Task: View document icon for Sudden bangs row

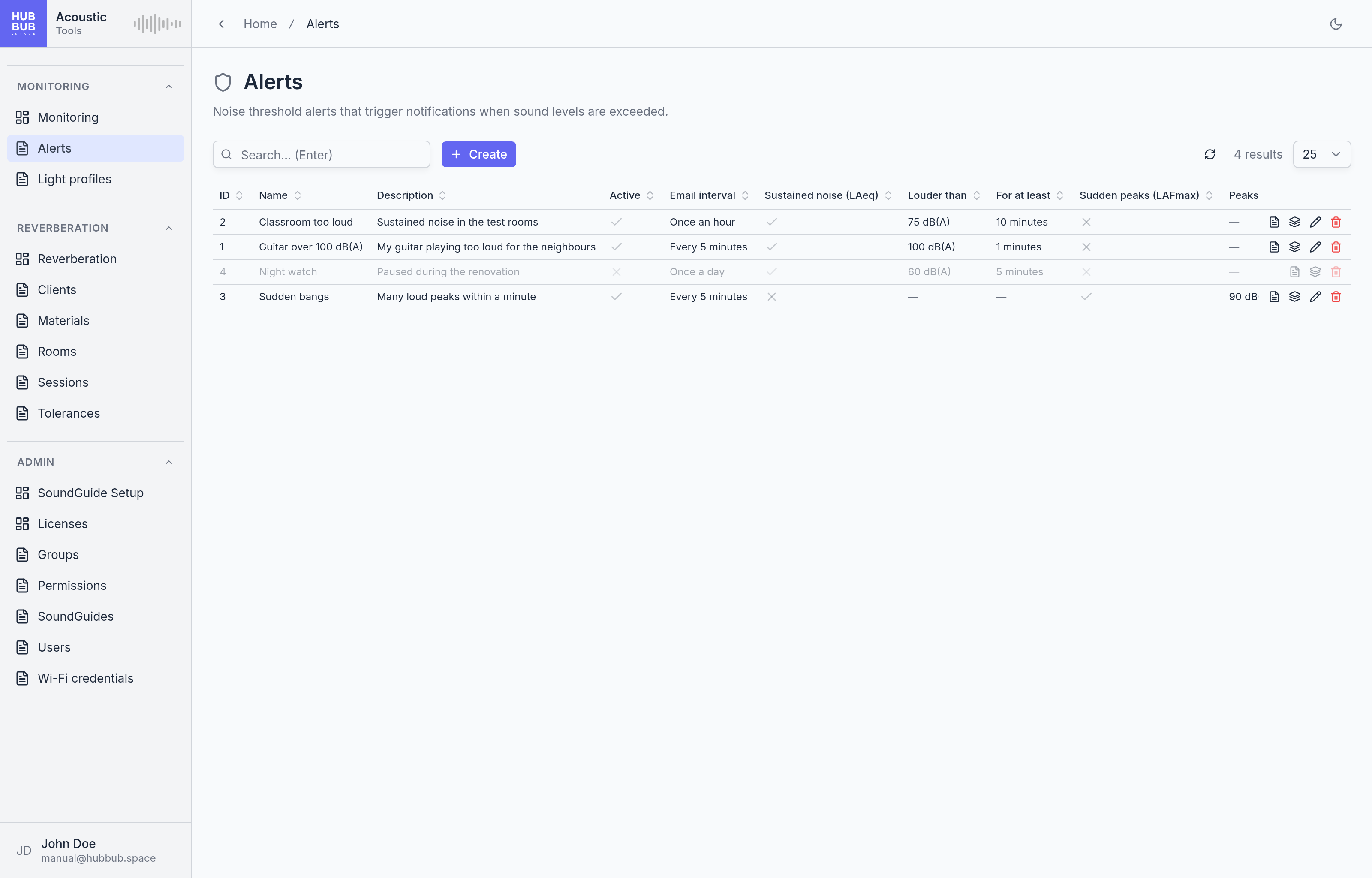Action: coord(1274,297)
